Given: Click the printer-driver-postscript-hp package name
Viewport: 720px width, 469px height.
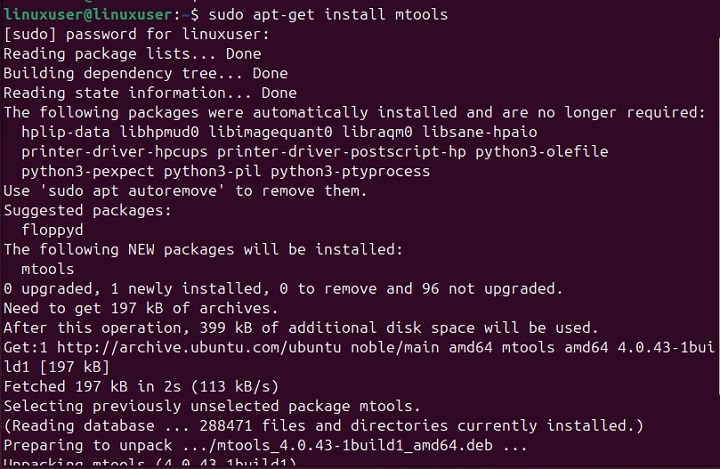Looking at the screenshot, I should pyautogui.click(x=342, y=151).
